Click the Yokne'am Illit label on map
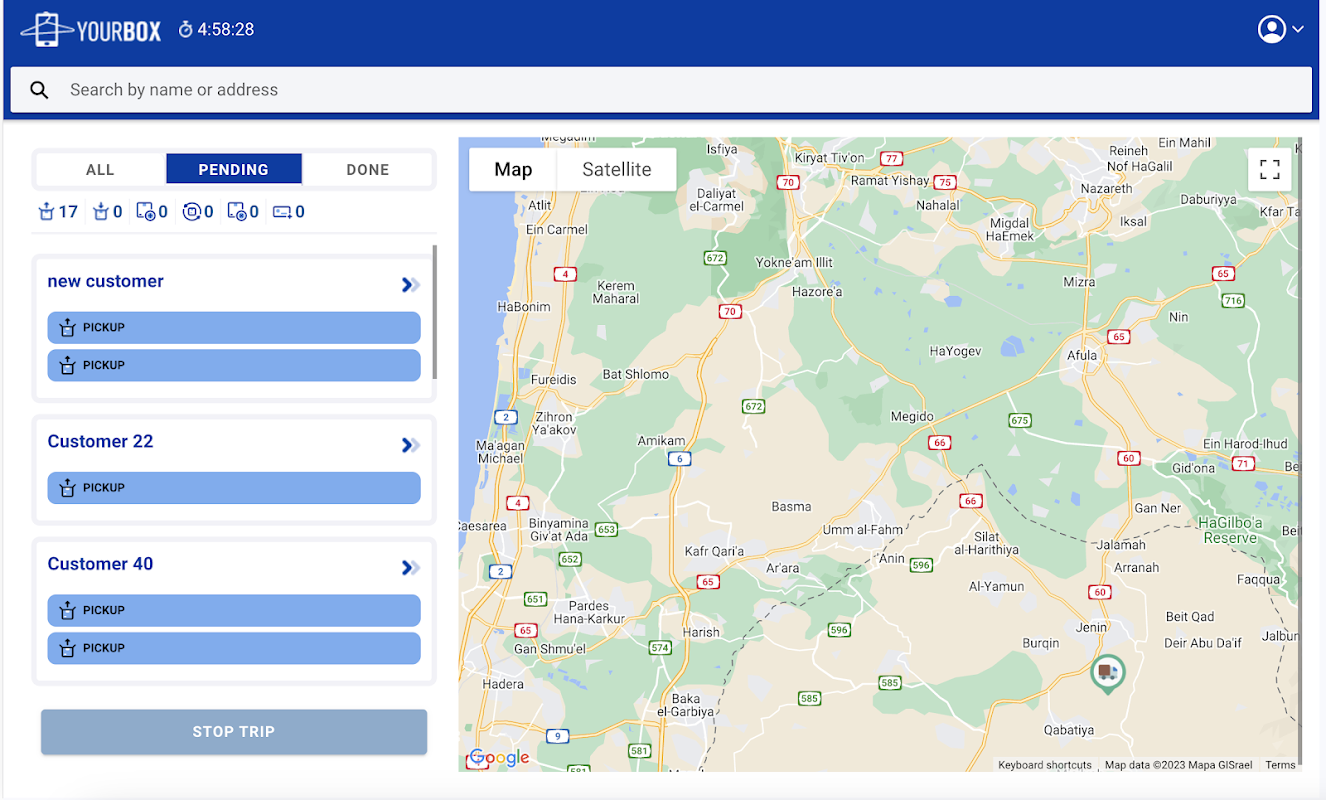 pos(795,263)
